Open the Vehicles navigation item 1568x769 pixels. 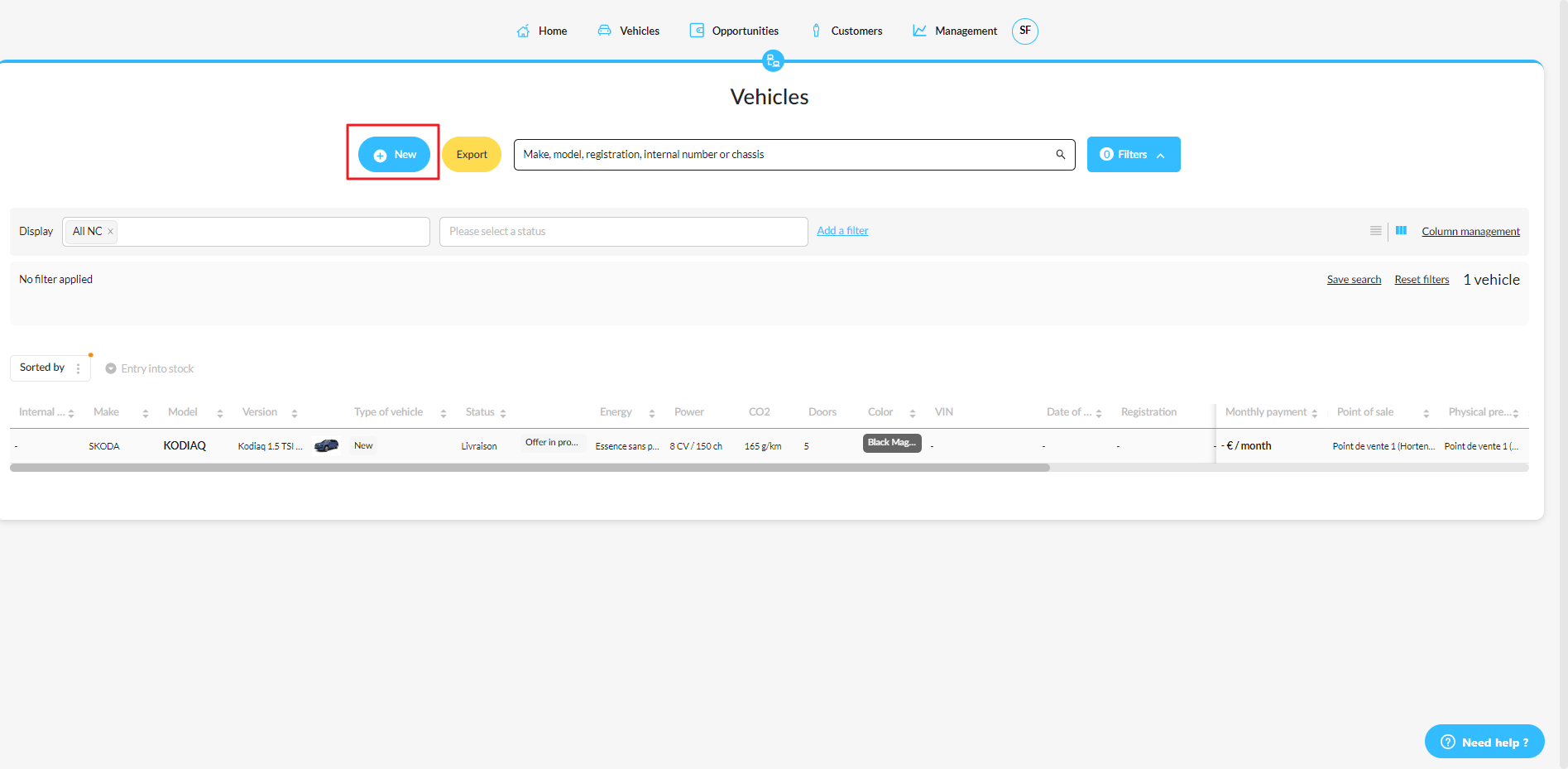629,31
